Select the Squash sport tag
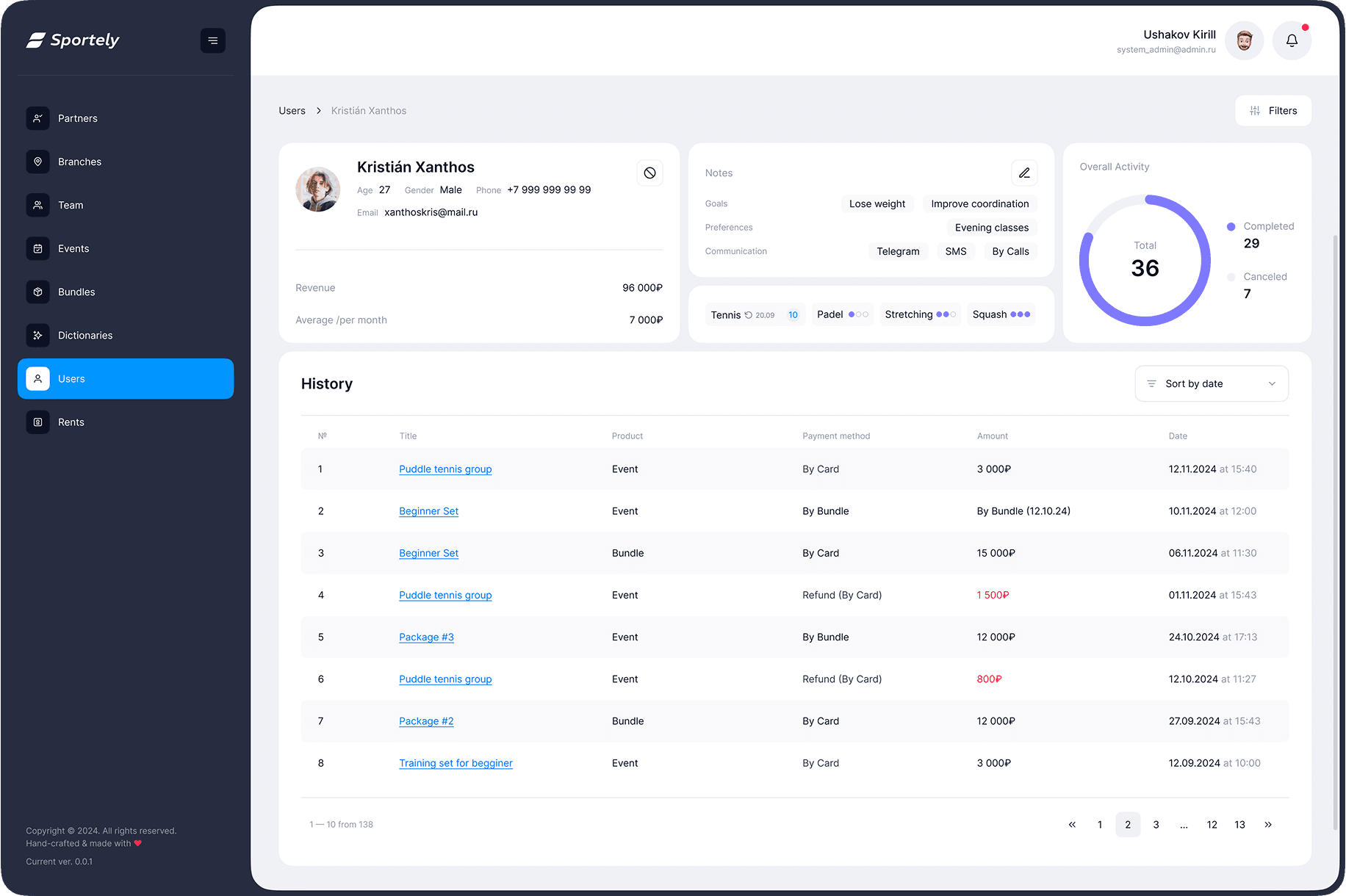 click(x=1001, y=314)
